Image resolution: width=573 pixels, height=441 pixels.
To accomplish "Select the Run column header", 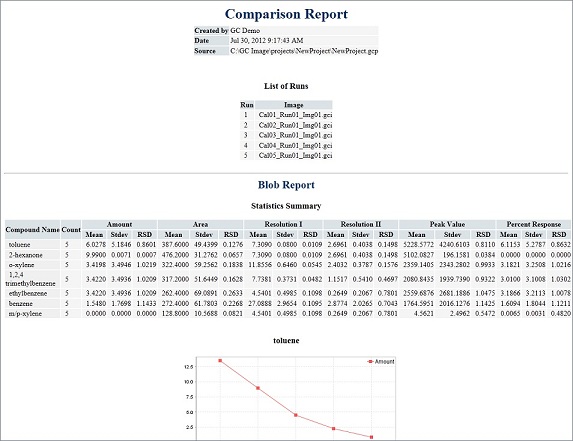I will pos(247,105).
